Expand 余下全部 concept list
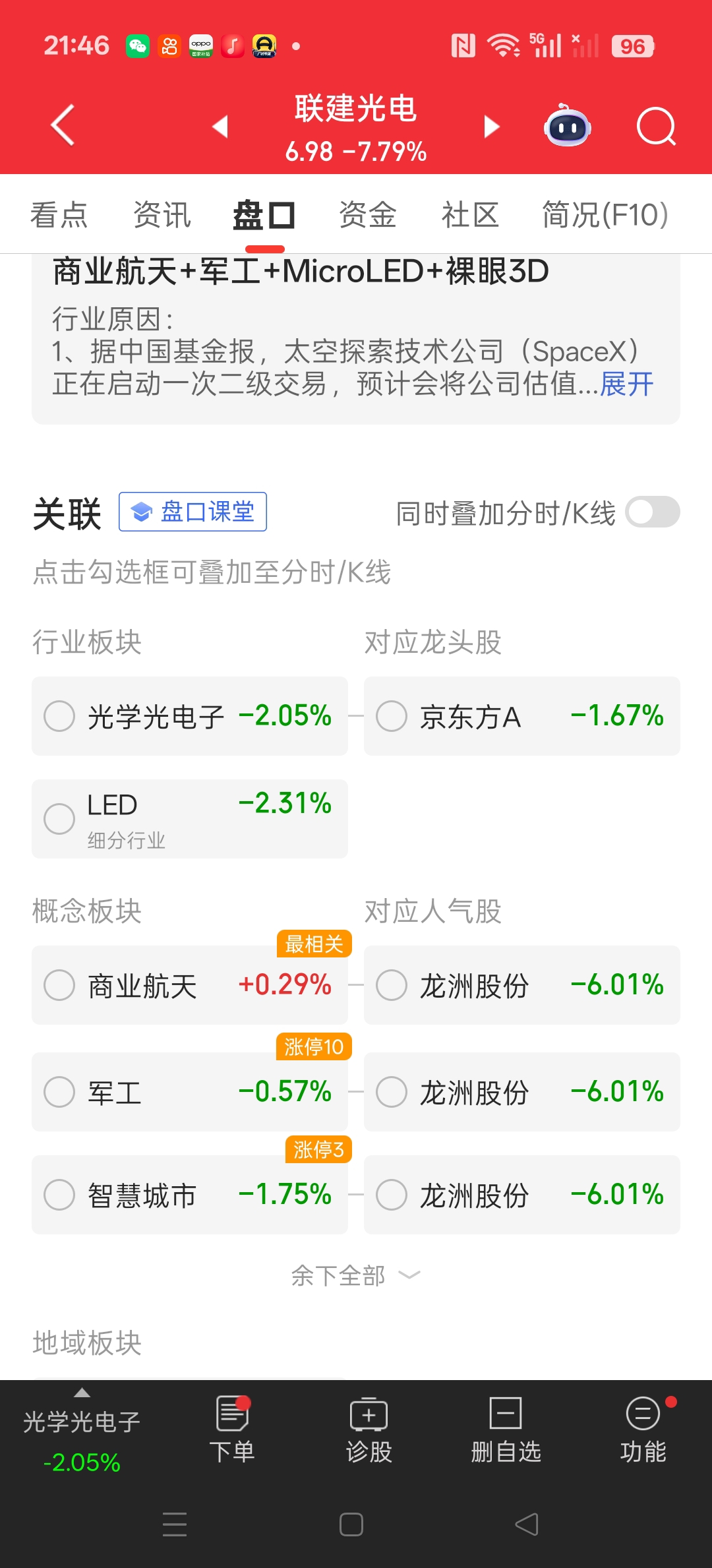 click(355, 1275)
